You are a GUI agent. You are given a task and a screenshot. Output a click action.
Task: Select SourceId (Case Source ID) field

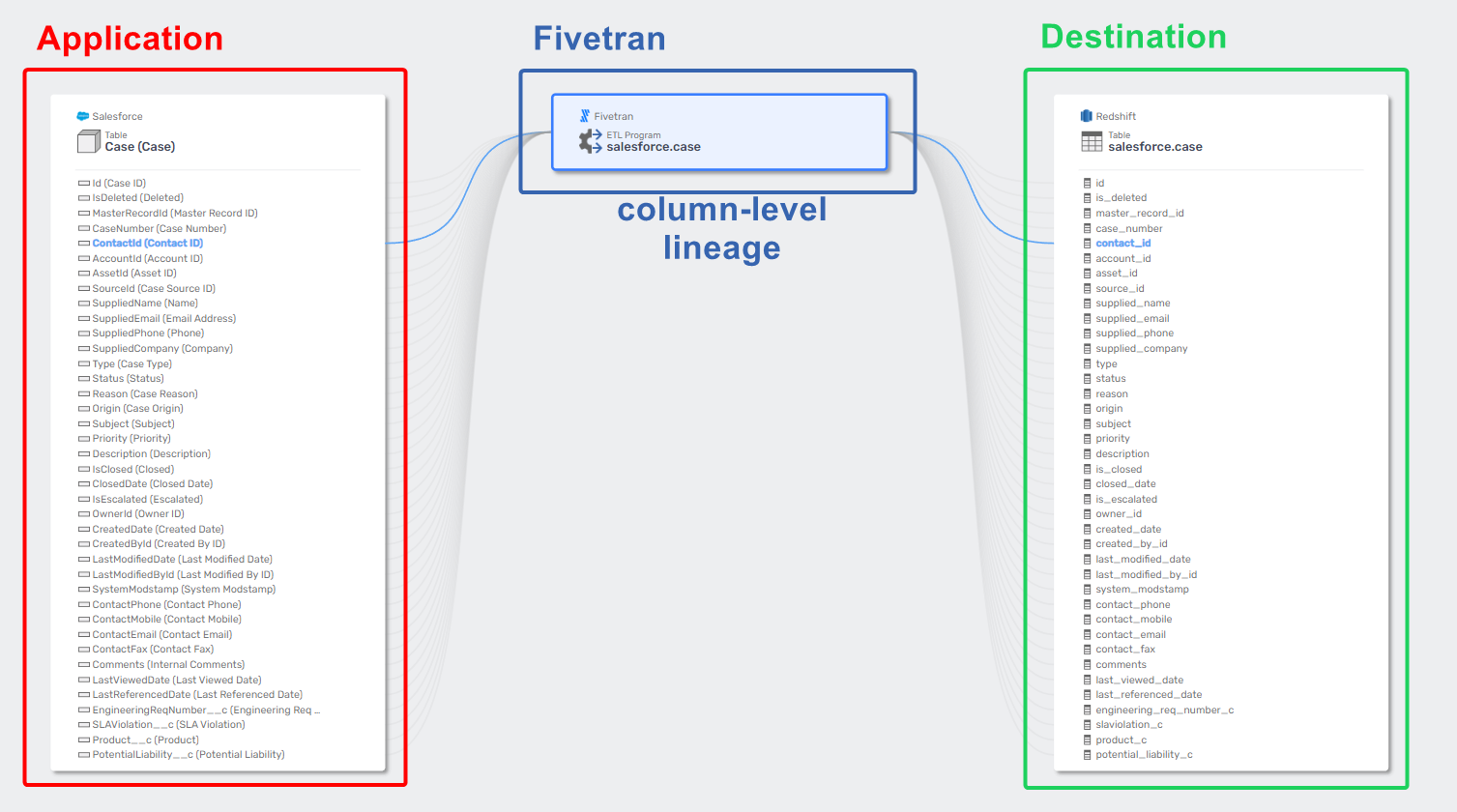coord(154,289)
